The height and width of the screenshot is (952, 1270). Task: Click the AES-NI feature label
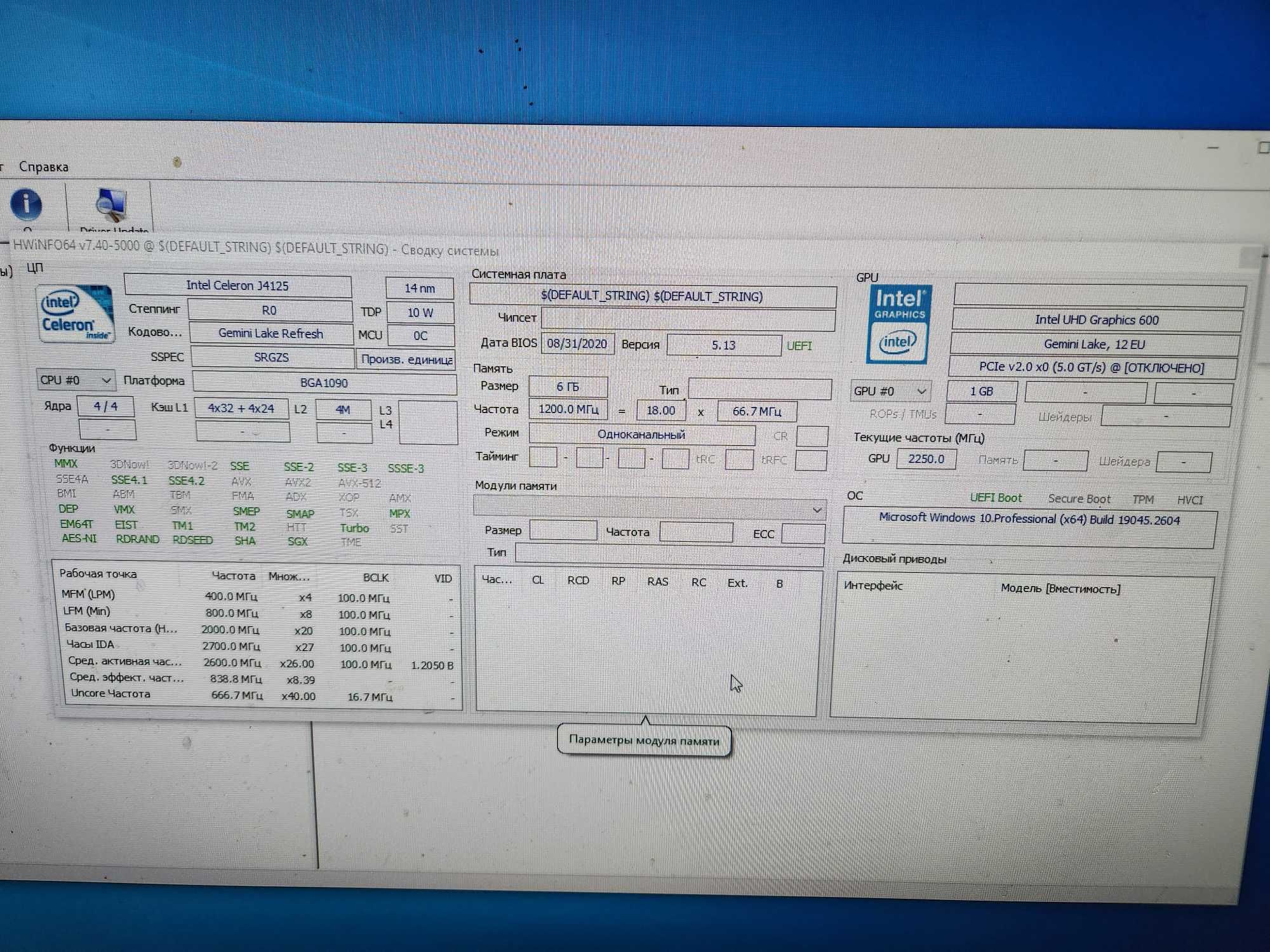(79, 538)
